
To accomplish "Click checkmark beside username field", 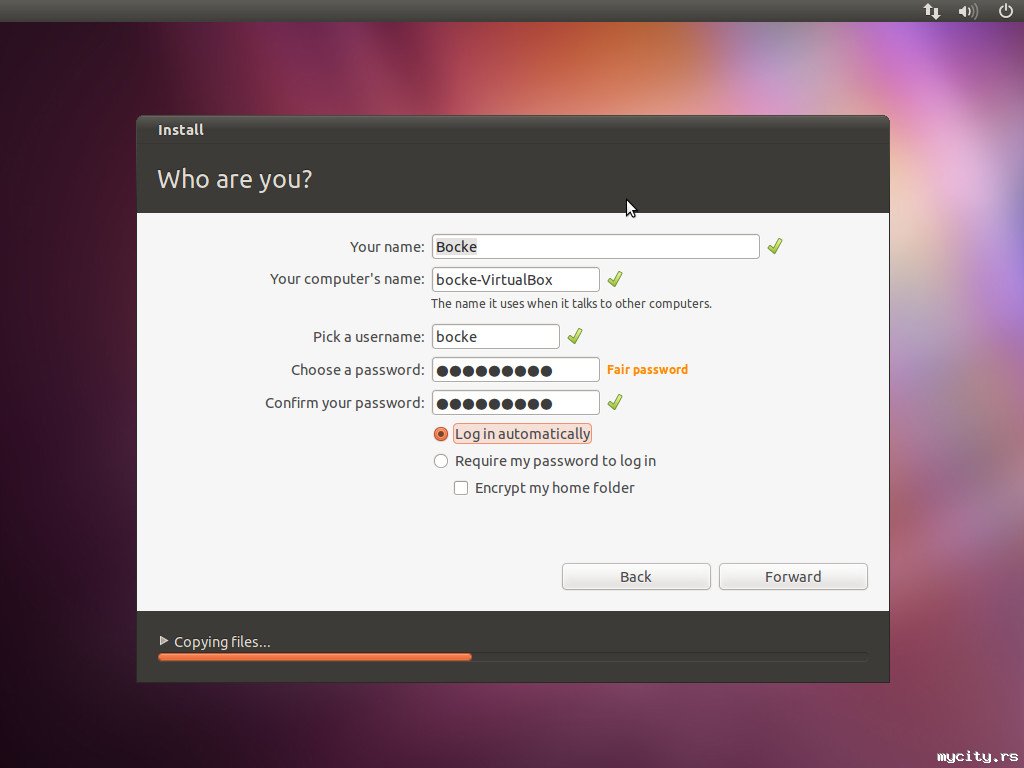I will (575, 336).
